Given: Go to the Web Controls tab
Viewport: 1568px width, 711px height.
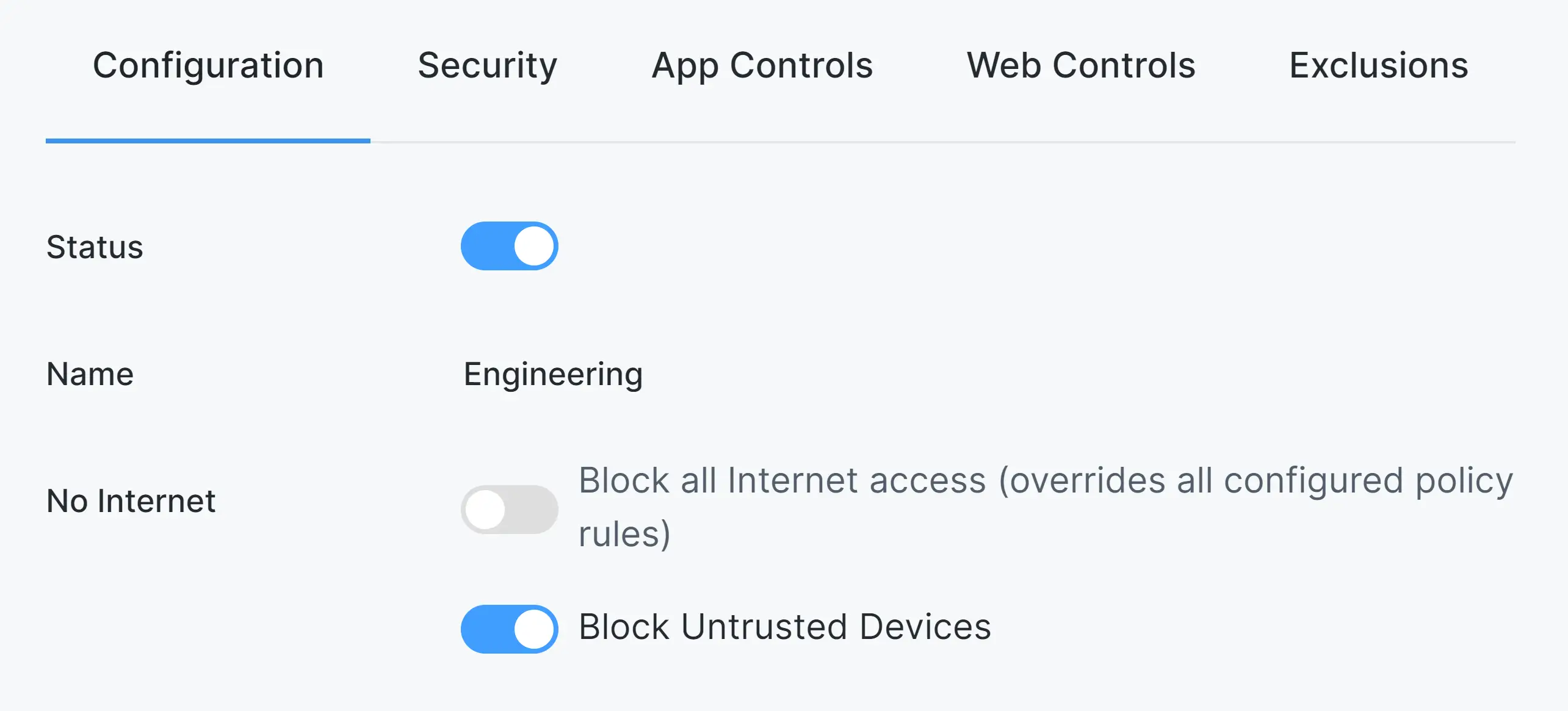Looking at the screenshot, I should [1081, 65].
